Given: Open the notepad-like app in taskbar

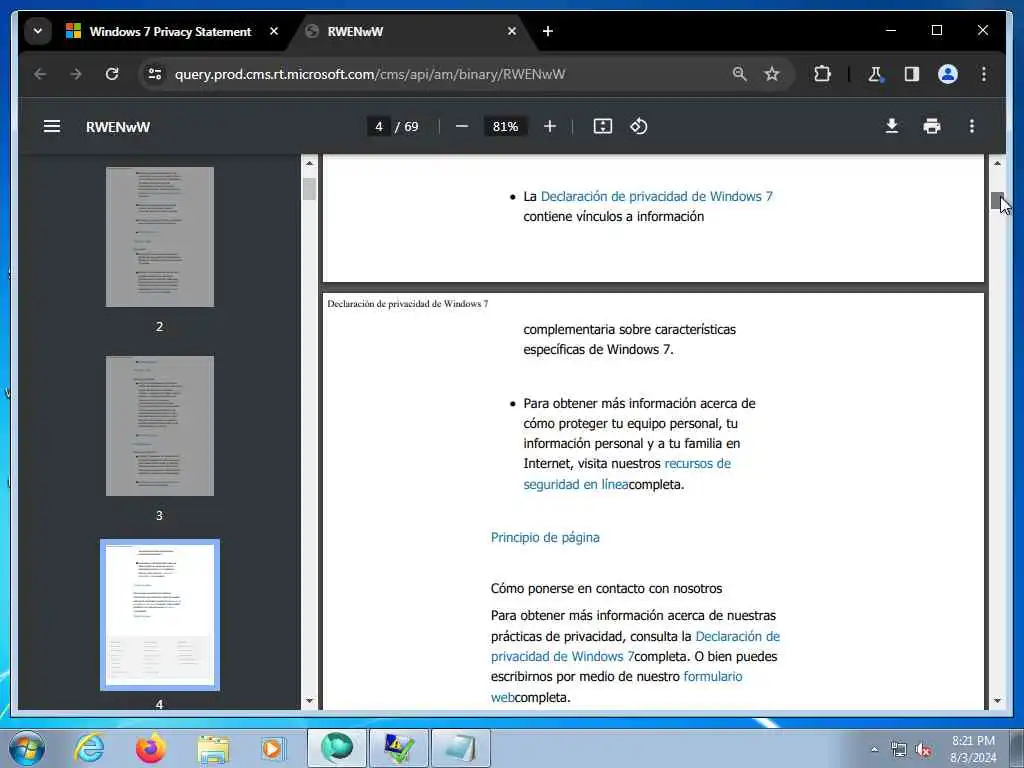Looking at the screenshot, I should [x=460, y=748].
